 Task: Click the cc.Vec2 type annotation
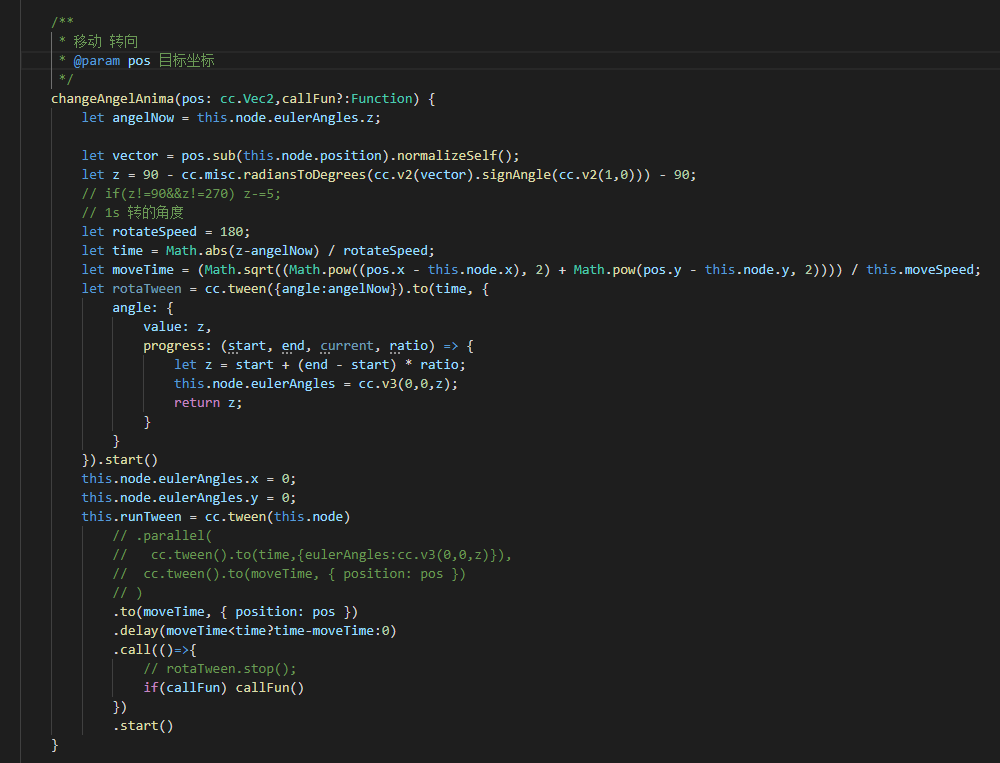pyautogui.click(x=247, y=99)
